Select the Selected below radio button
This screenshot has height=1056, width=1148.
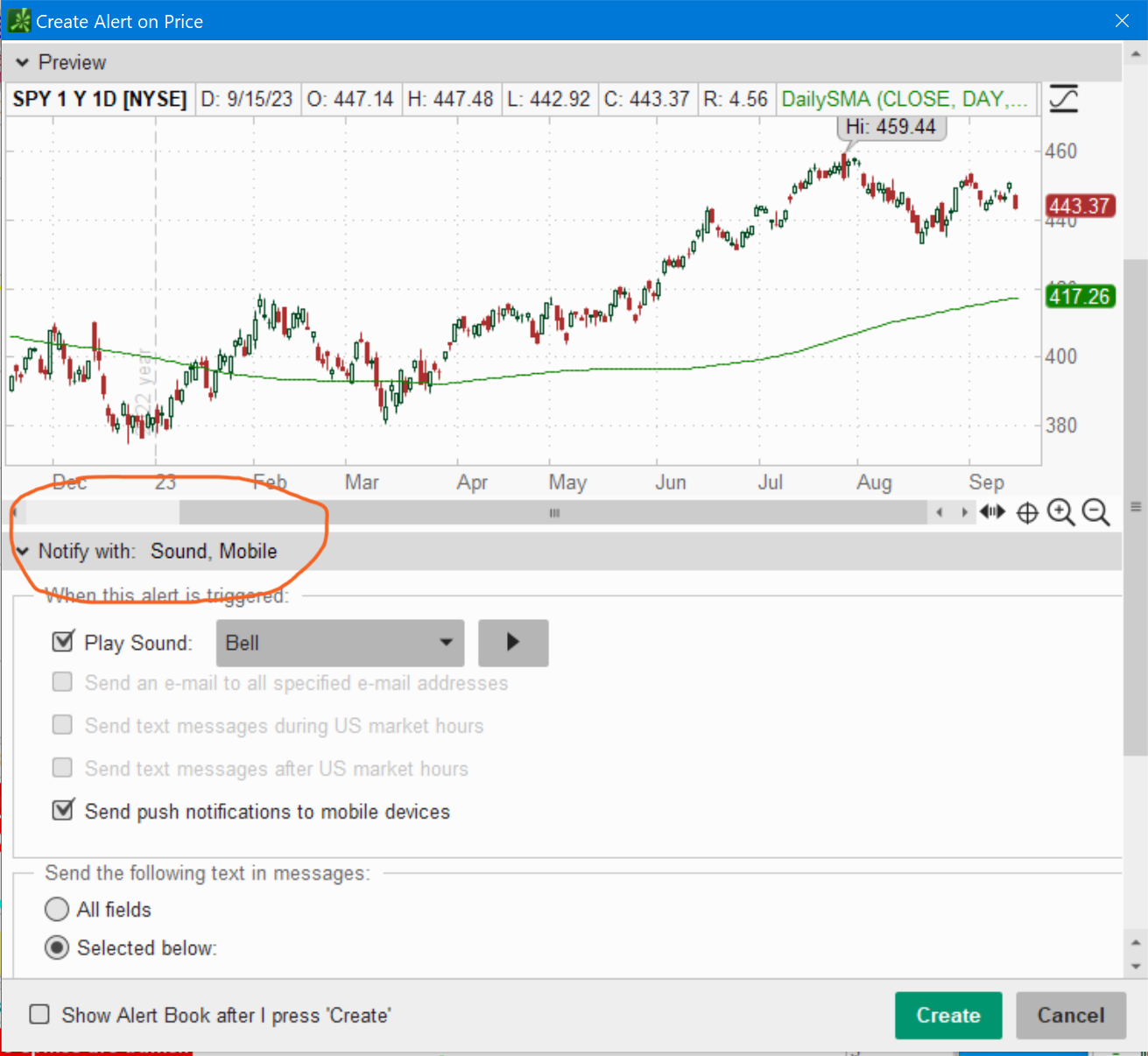tap(57, 947)
